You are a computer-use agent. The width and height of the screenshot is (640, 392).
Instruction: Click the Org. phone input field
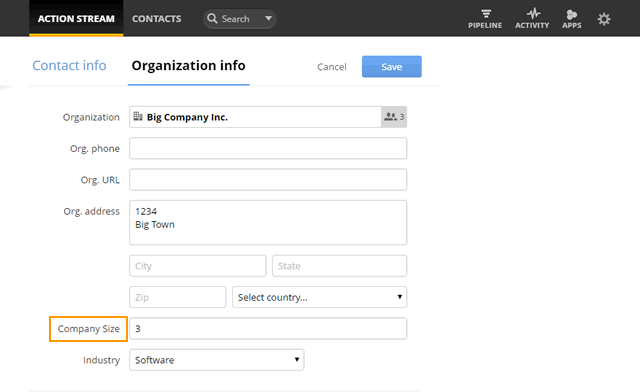coord(268,148)
